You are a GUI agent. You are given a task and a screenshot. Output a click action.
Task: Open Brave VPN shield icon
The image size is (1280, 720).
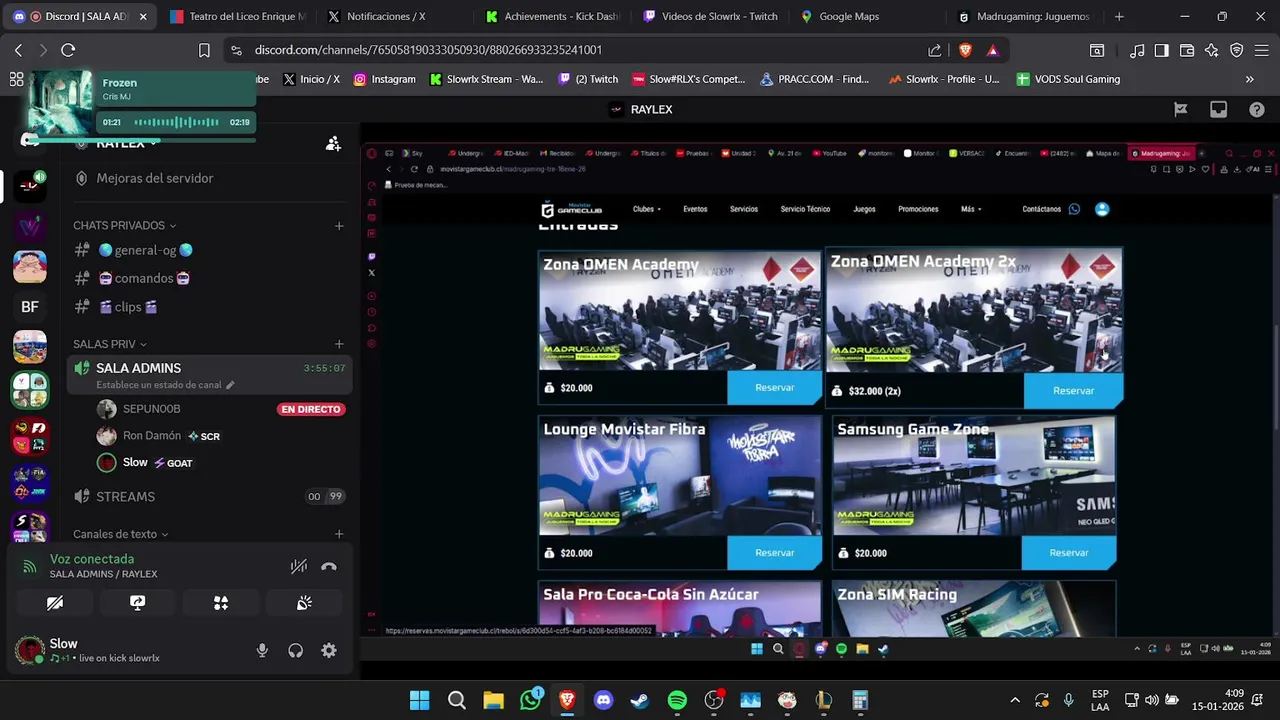point(1237,50)
